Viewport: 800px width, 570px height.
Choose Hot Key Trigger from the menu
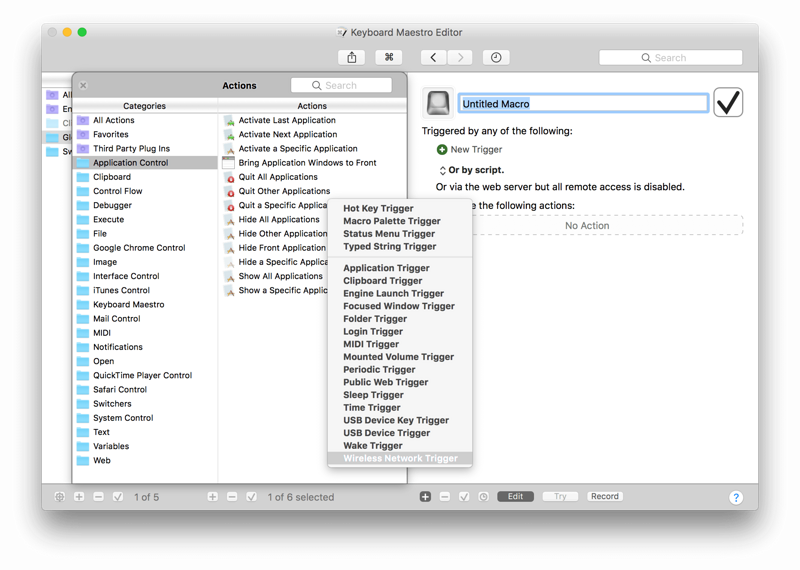coord(400,208)
